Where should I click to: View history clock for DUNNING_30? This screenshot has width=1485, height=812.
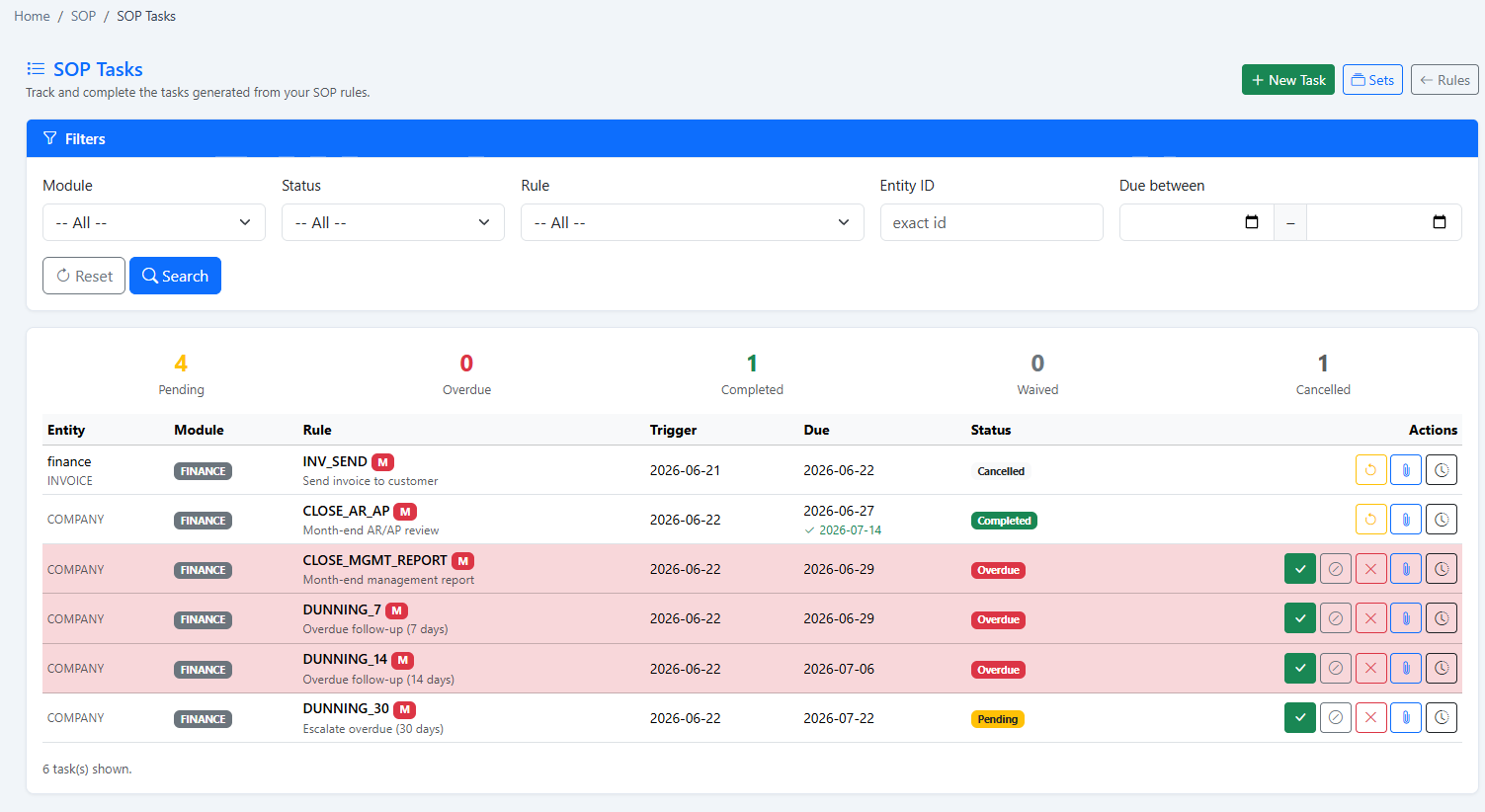point(1442,717)
